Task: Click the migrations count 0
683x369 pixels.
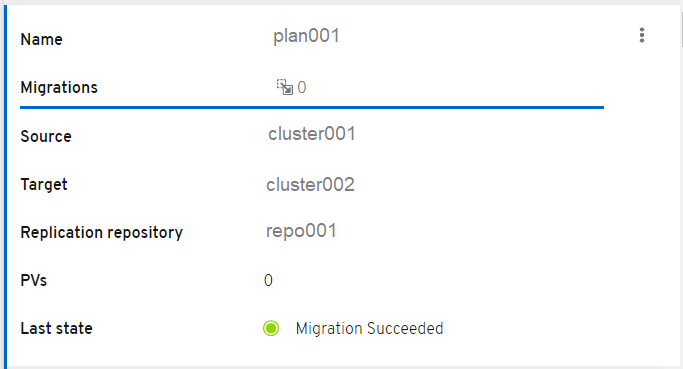Action: 301,88
